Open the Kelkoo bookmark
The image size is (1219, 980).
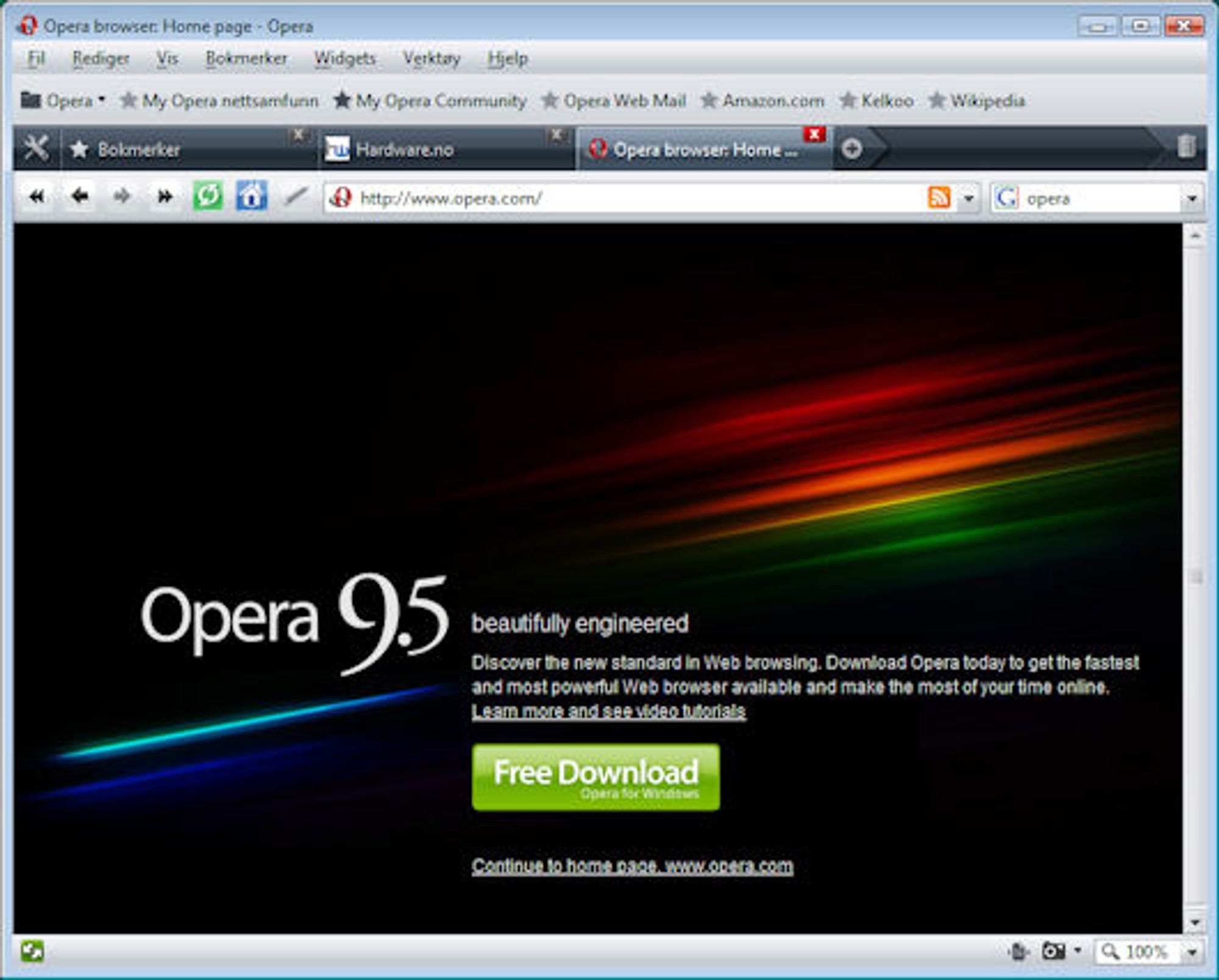tap(876, 100)
